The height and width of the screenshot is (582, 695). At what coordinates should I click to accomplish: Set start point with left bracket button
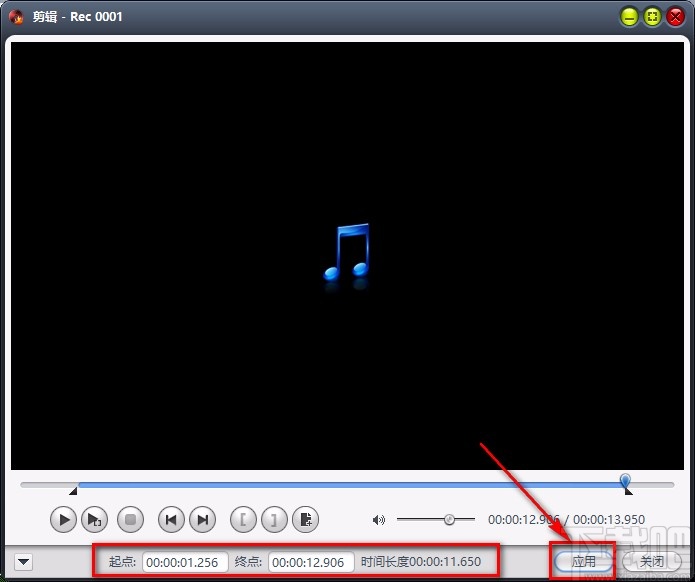[x=243, y=520]
